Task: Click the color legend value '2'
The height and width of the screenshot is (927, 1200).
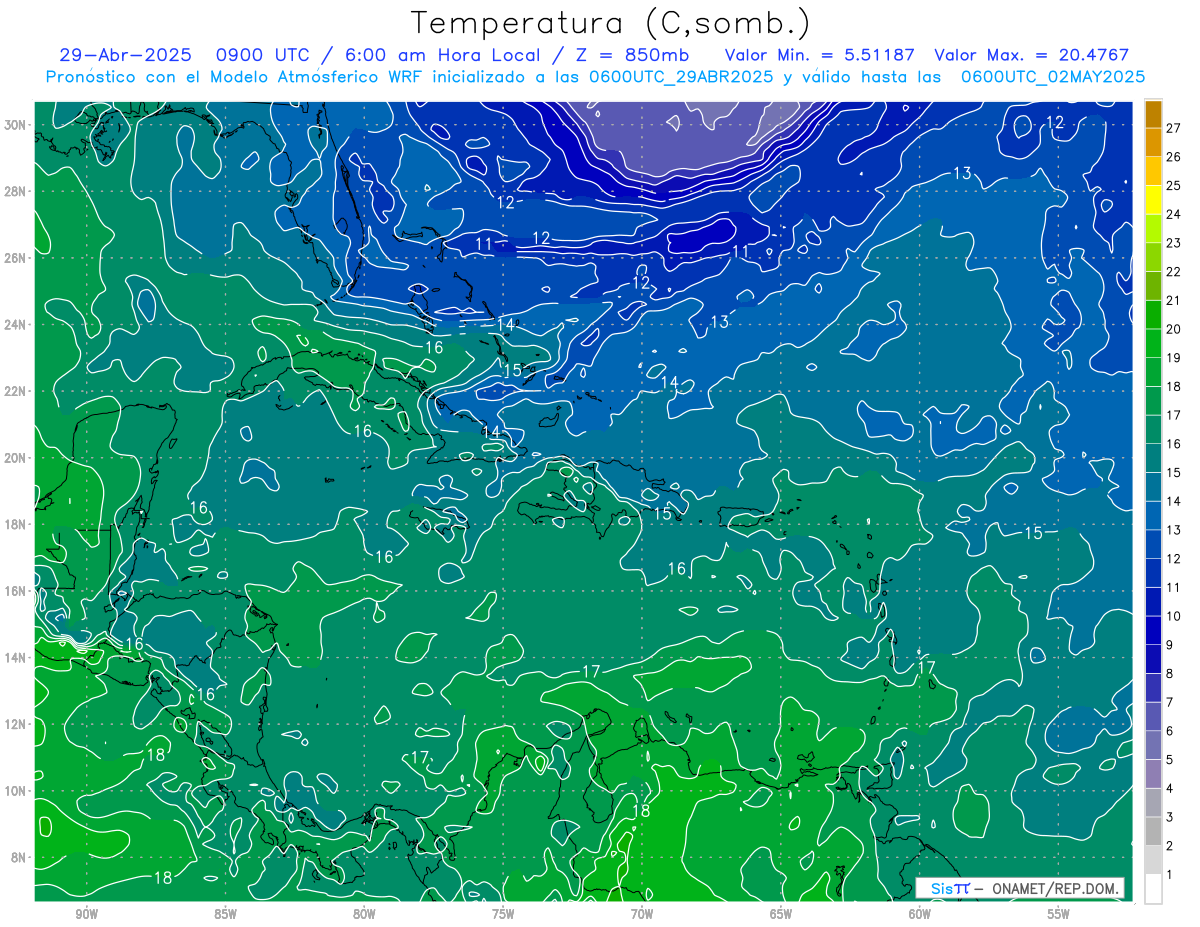Action: point(1170,846)
